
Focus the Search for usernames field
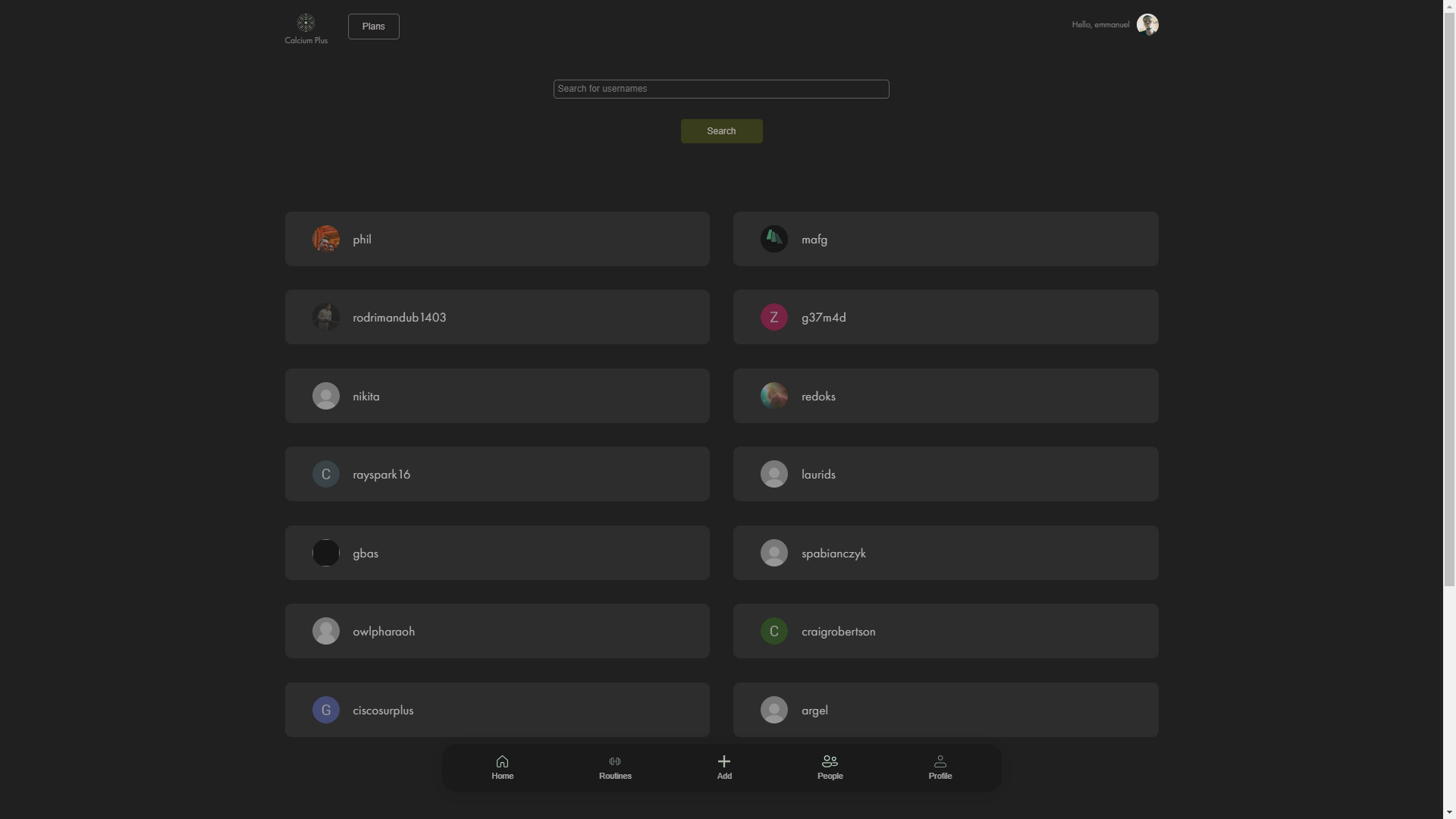click(x=720, y=89)
